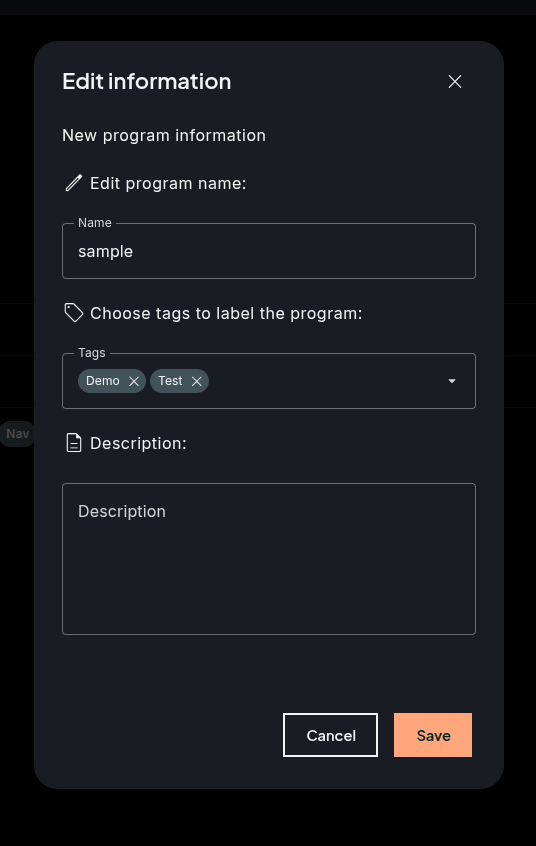Click the Name field label
The height and width of the screenshot is (846, 536).
[94, 223]
